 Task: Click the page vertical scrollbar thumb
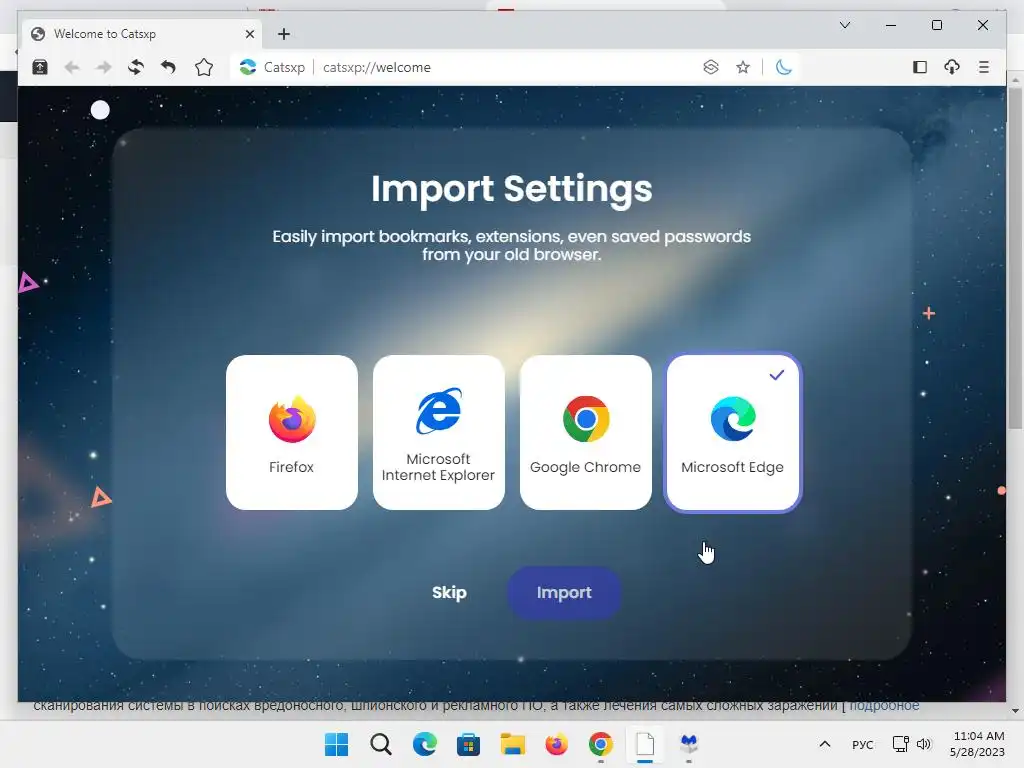[x=1014, y=258]
